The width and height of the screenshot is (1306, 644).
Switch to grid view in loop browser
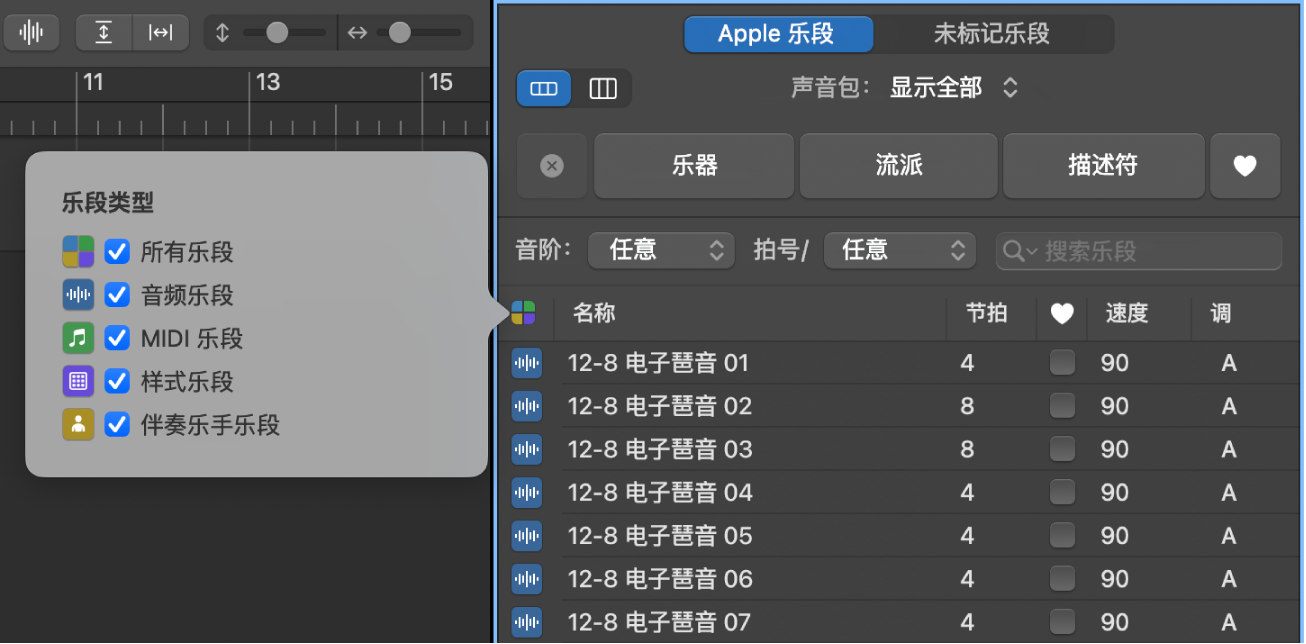pos(543,88)
